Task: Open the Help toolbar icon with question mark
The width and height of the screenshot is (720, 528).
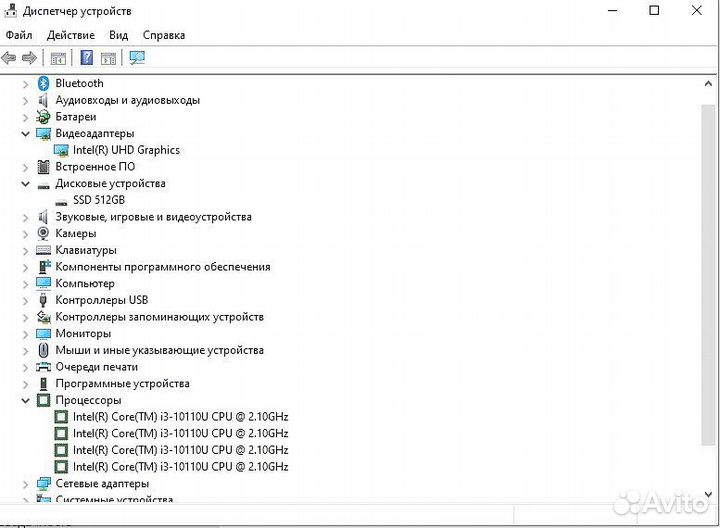Action: pyautogui.click(x=86, y=58)
